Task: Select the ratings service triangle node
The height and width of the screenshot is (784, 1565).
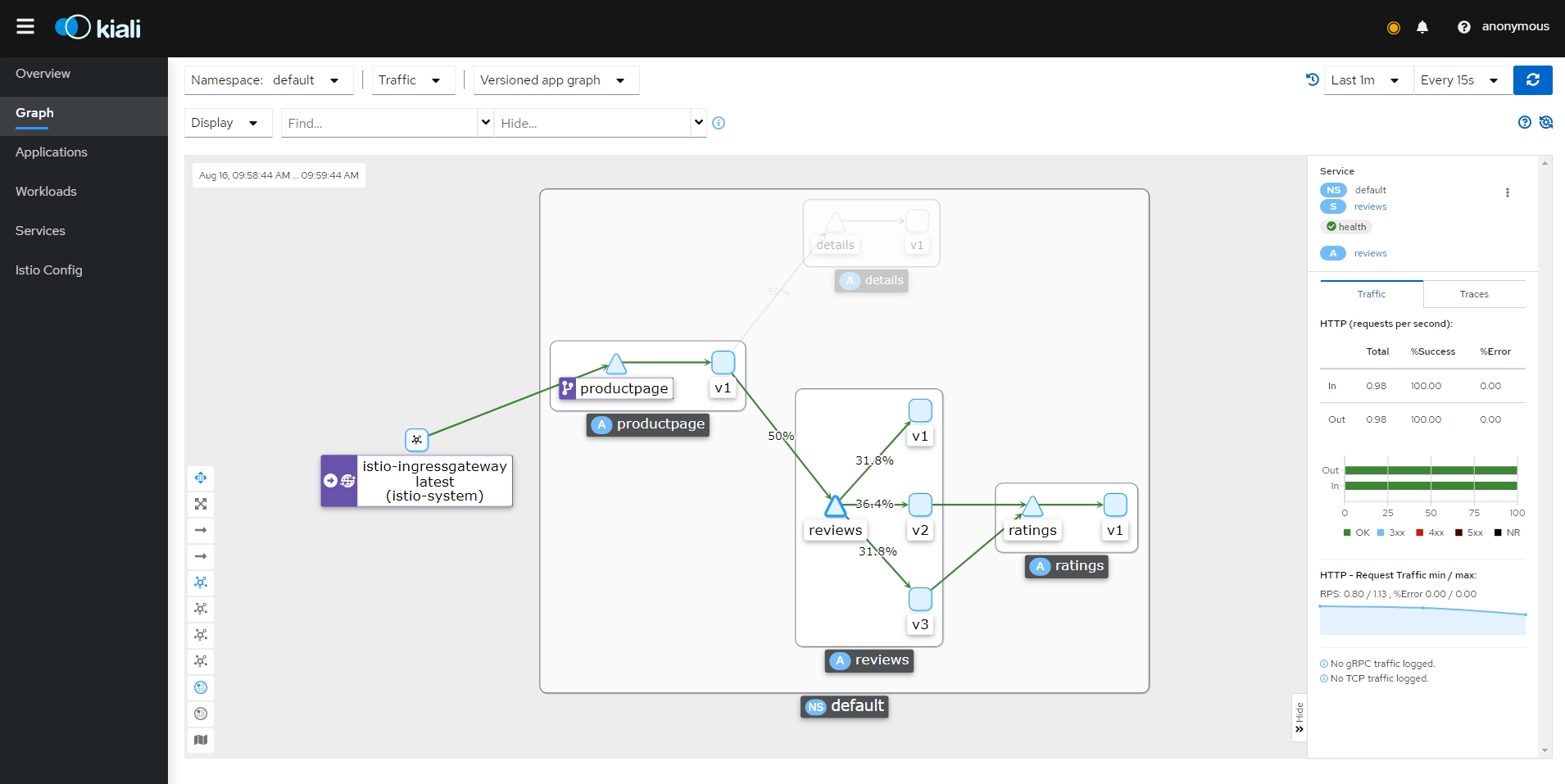Action: click(1032, 507)
